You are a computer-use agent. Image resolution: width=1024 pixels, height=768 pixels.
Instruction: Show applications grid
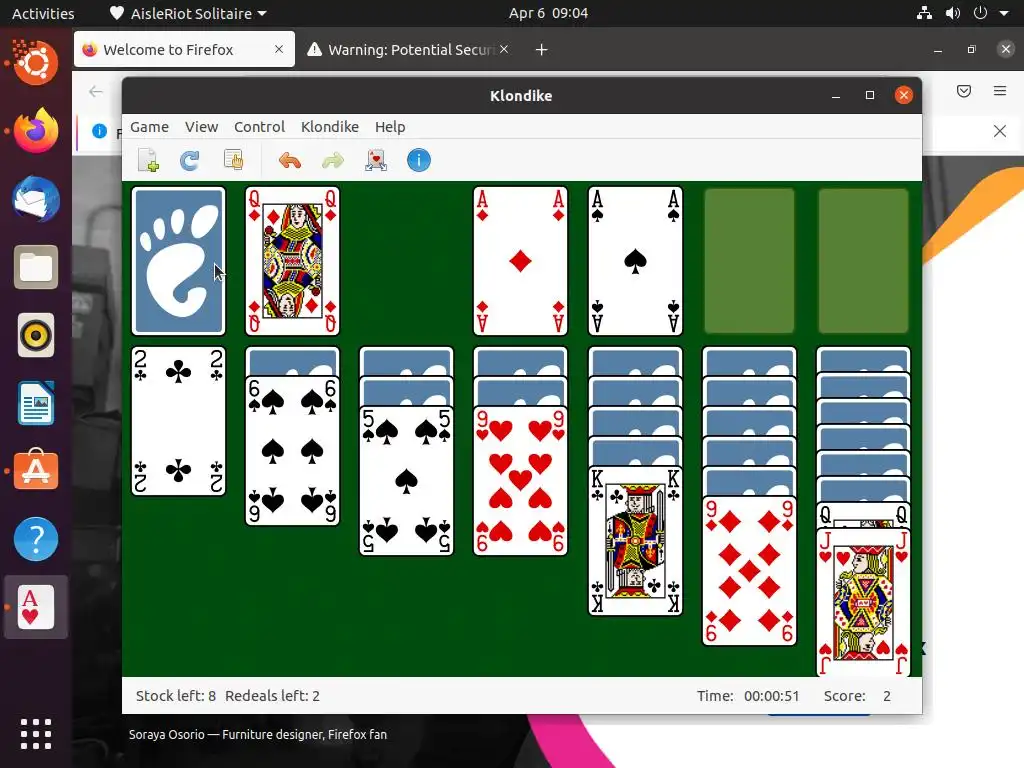(x=36, y=734)
